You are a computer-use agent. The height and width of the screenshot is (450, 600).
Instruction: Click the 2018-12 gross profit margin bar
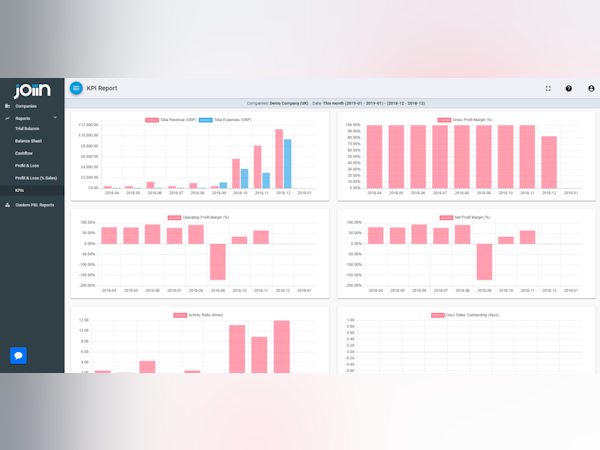(x=549, y=162)
